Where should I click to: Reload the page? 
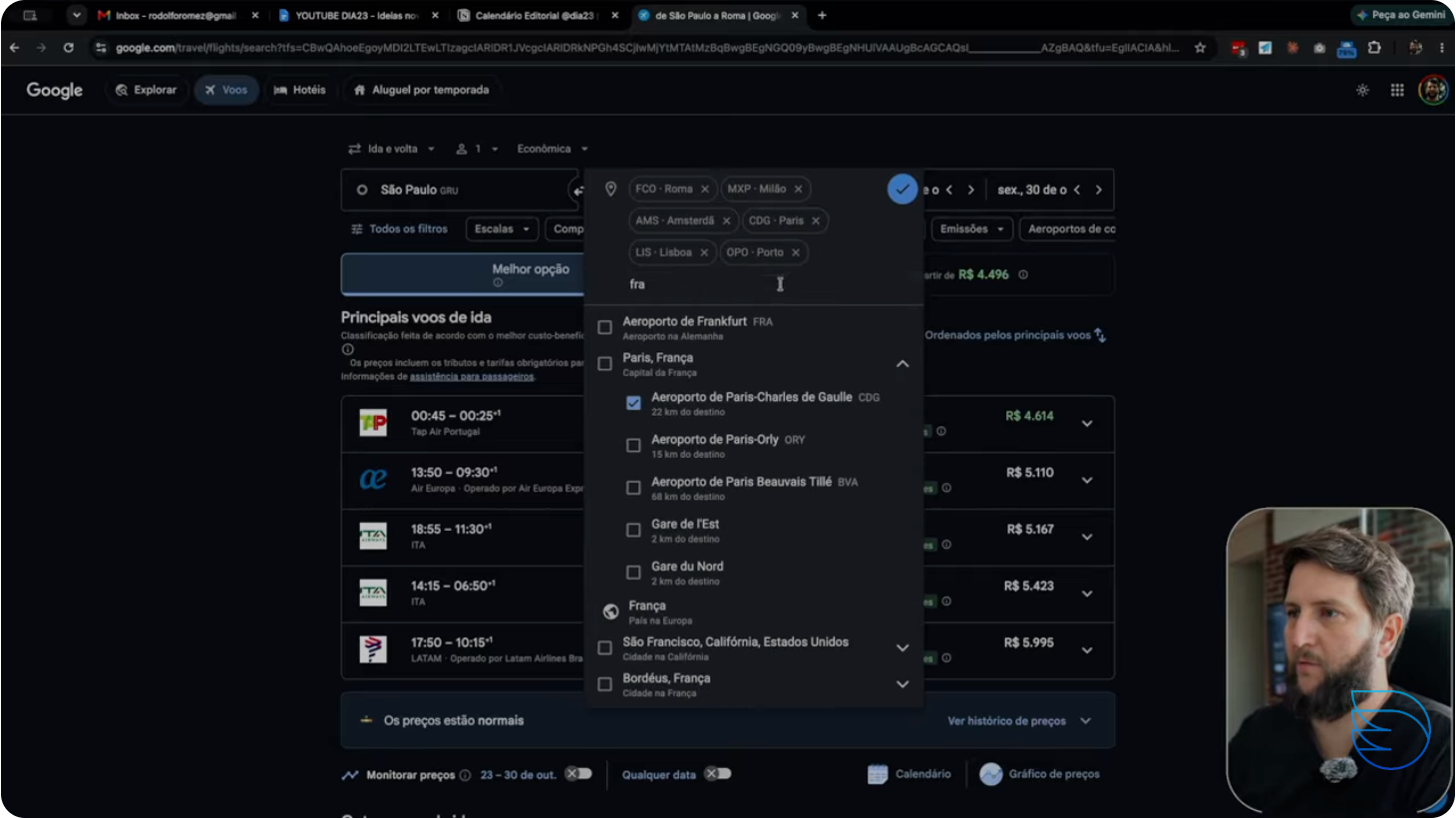68,47
